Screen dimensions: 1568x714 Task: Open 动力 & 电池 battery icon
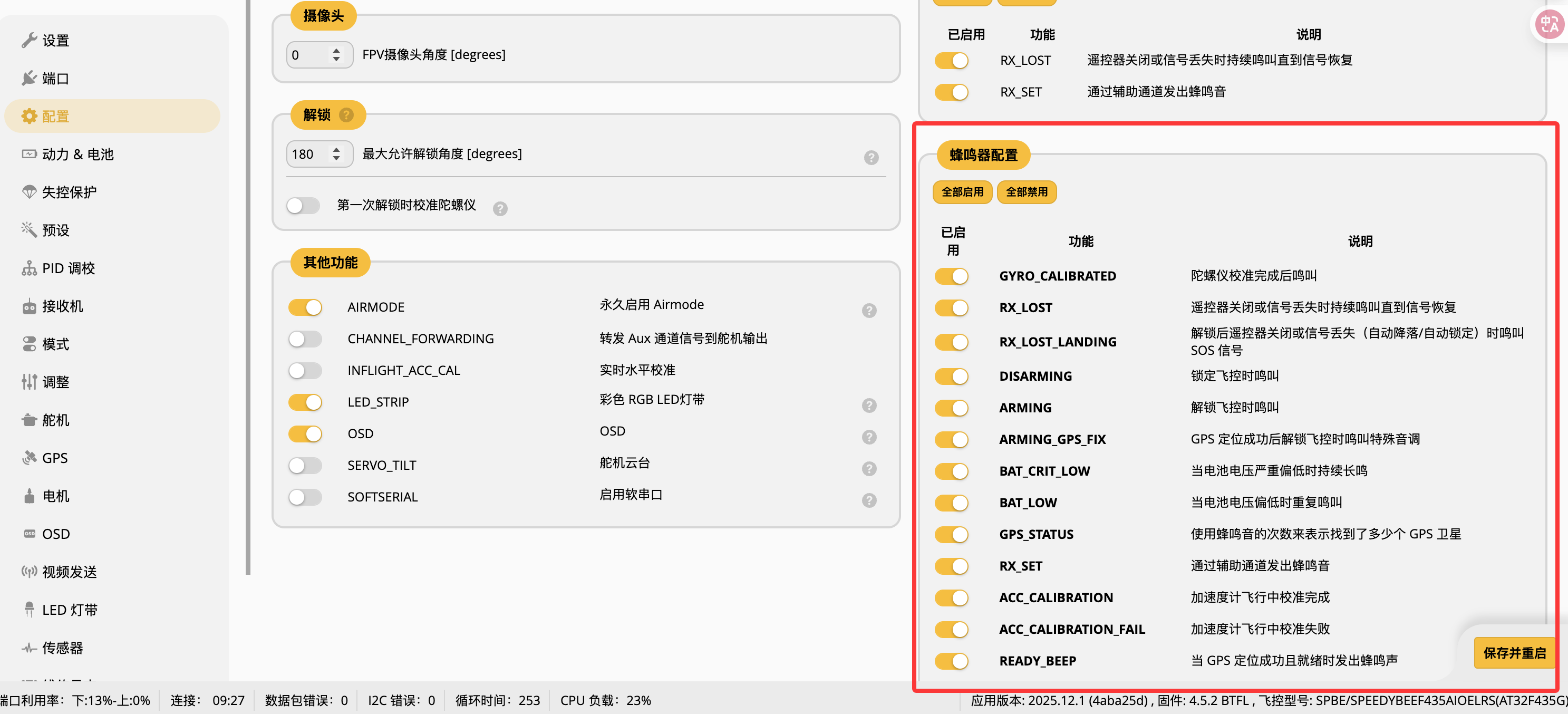(x=28, y=154)
